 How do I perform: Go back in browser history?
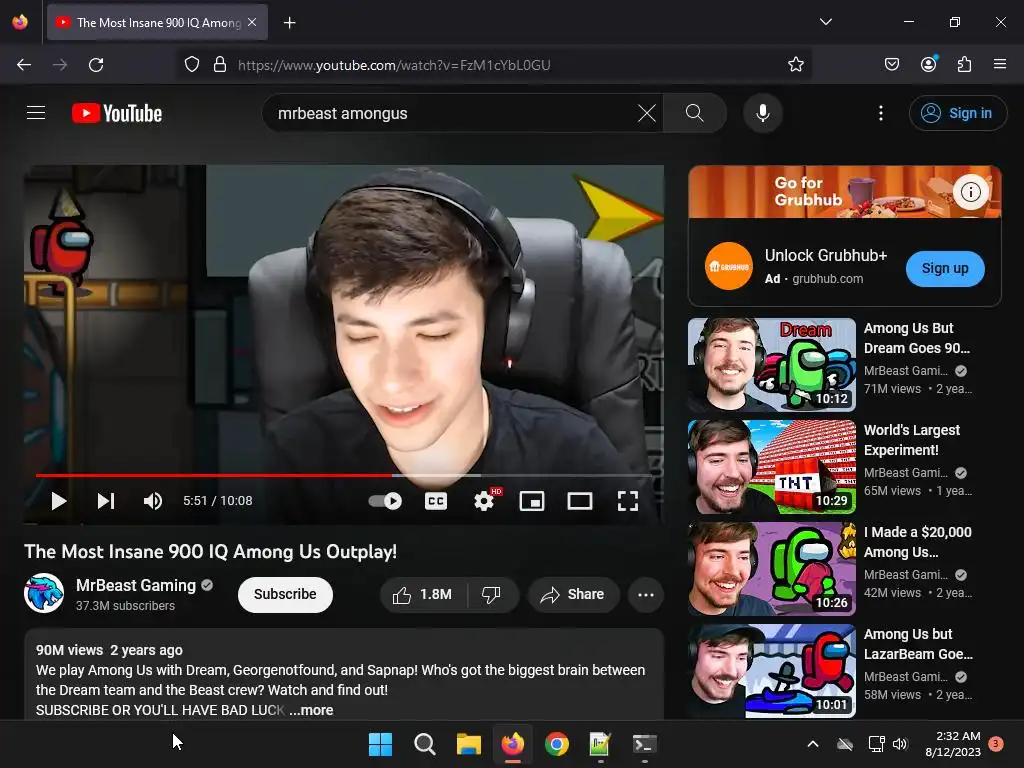(x=24, y=65)
